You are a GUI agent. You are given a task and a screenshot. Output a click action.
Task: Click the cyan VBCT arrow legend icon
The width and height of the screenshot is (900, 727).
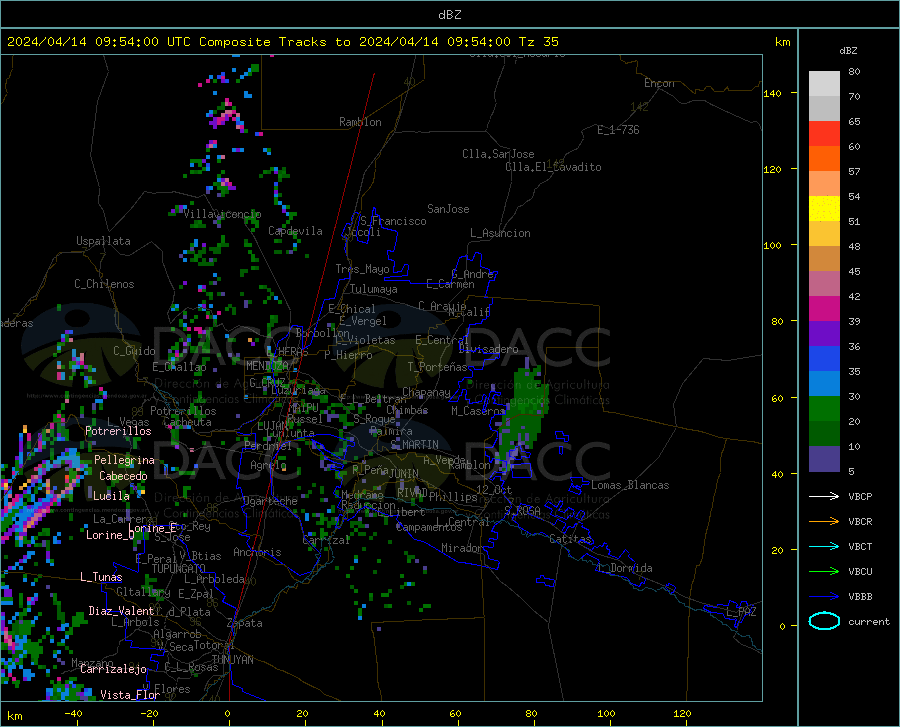[x=824, y=546]
